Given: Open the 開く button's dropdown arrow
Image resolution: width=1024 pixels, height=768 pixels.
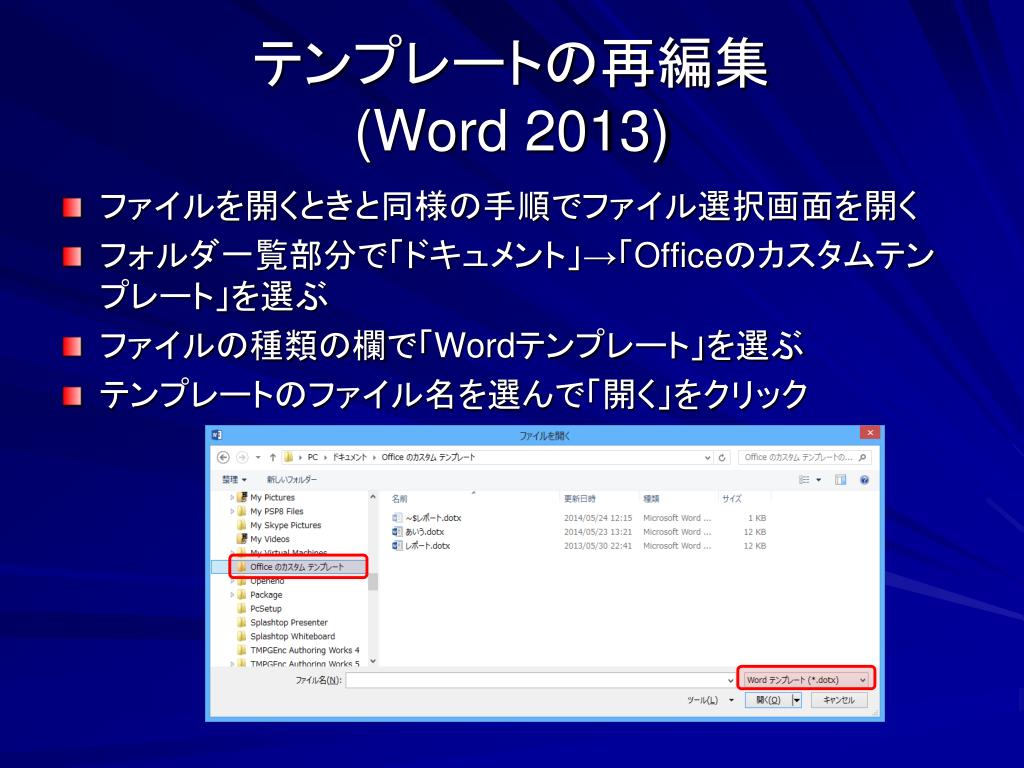Looking at the screenshot, I should click(797, 700).
